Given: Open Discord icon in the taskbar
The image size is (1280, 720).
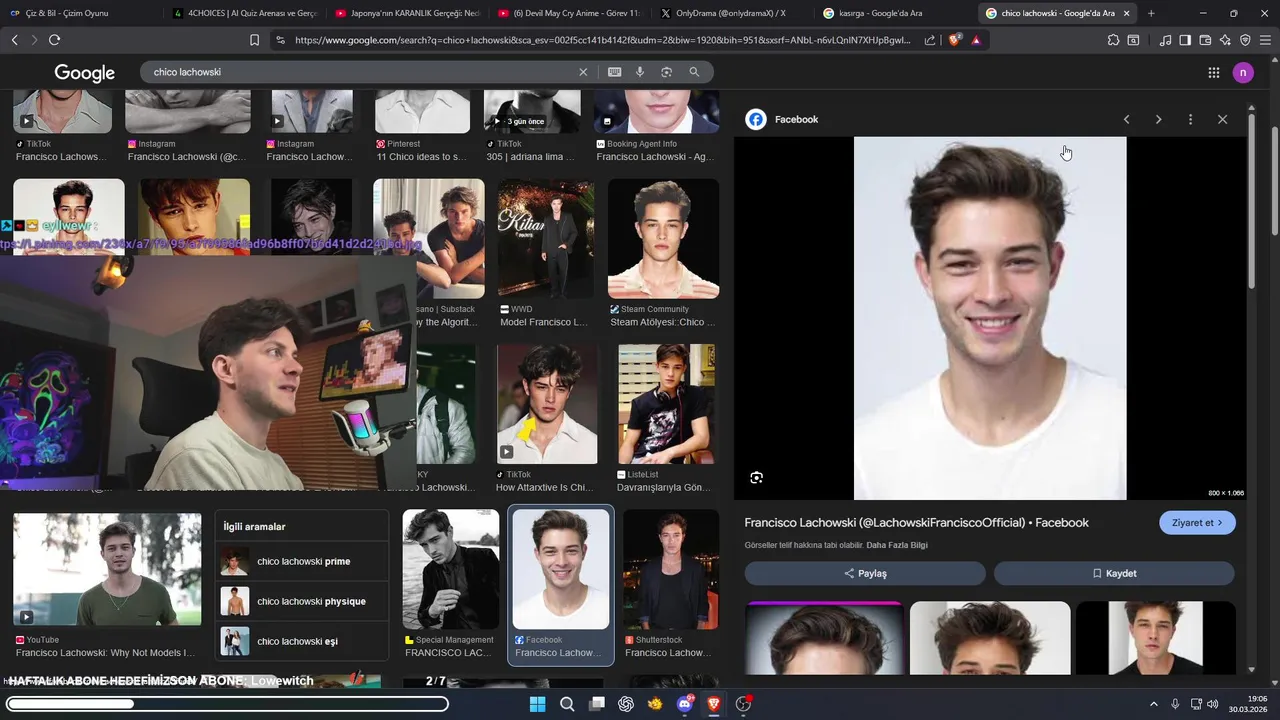Looking at the screenshot, I should tap(685, 704).
